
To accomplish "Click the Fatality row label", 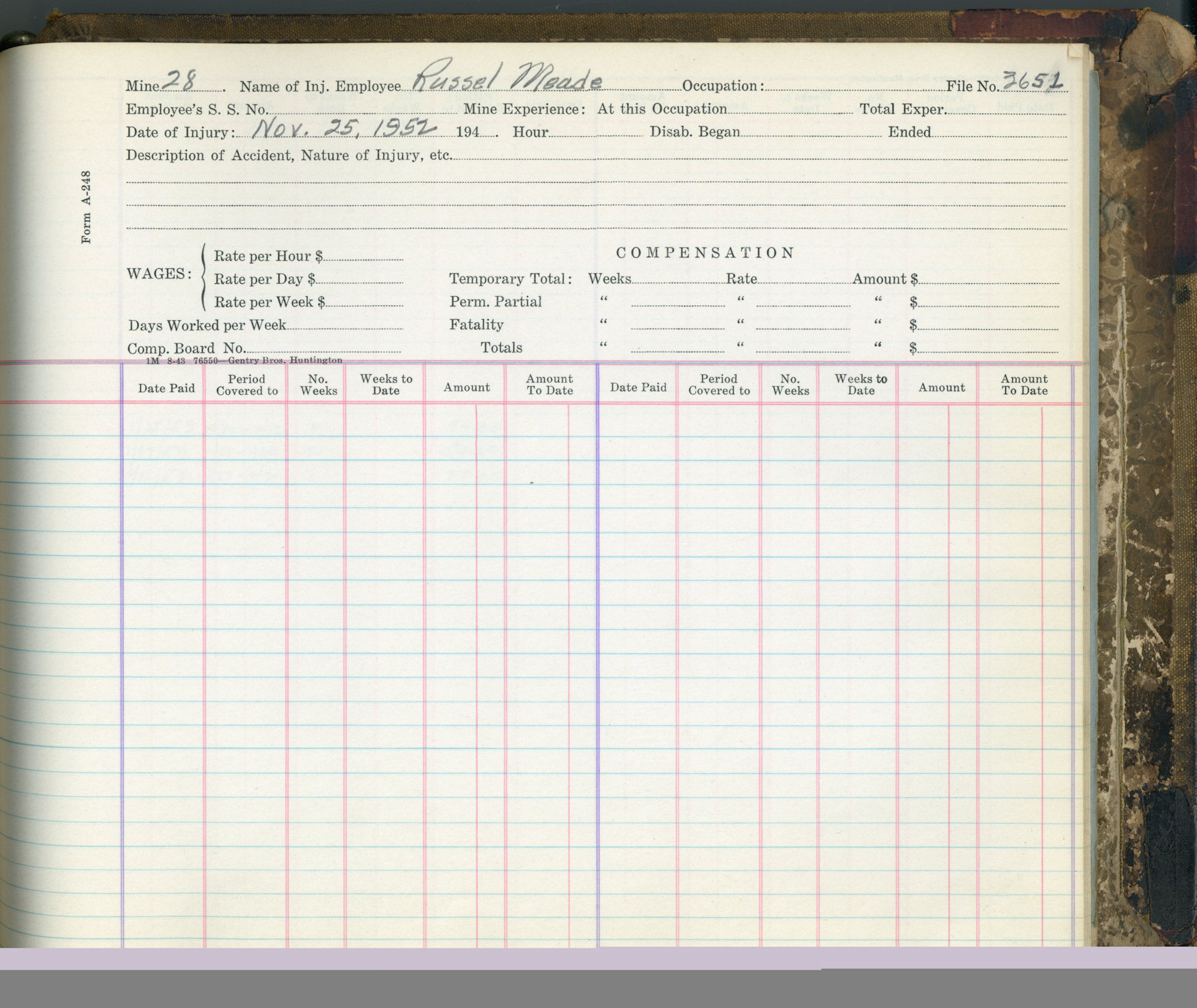I will click(476, 325).
